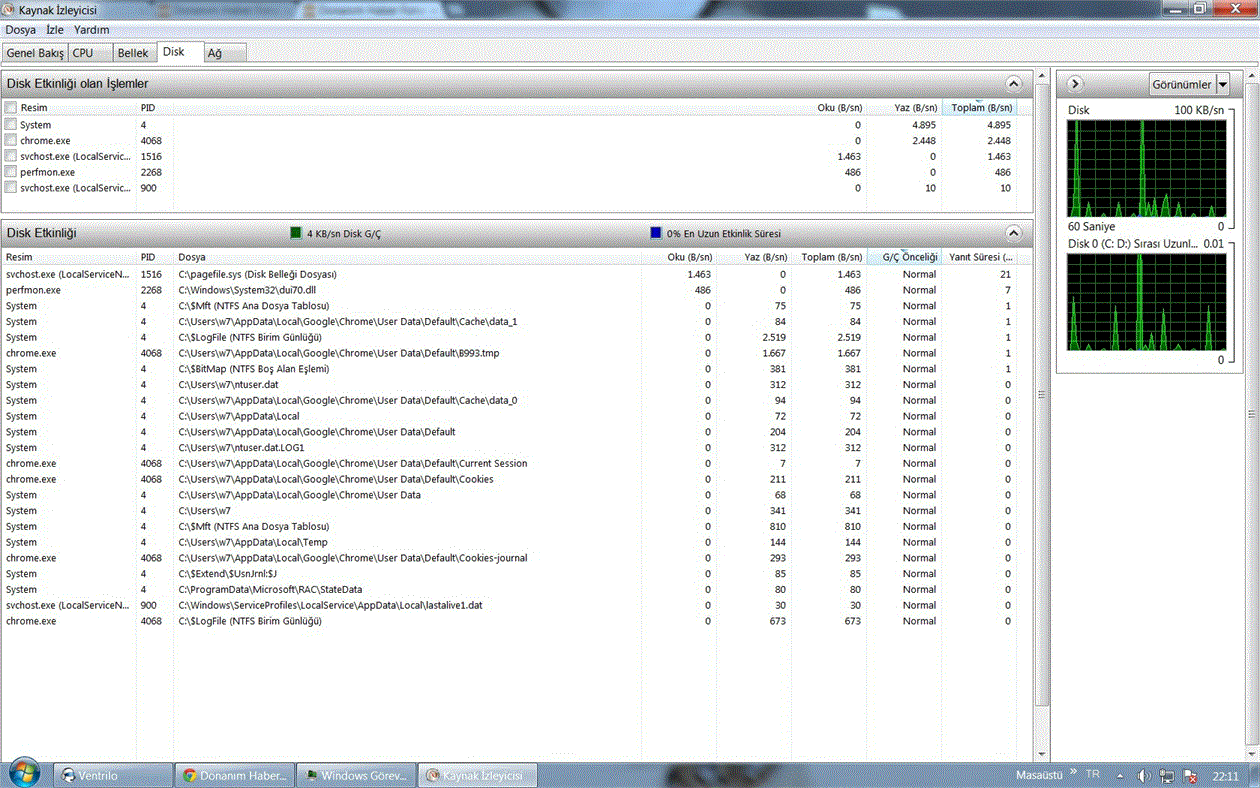The image size is (1260, 788).
Task: Click the network tray icon with red X
Action: (1190, 776)
